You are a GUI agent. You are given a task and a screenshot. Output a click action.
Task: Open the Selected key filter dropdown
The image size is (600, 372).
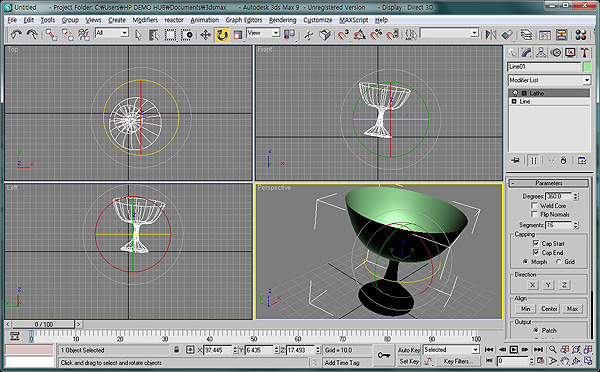tap(475, 349)
